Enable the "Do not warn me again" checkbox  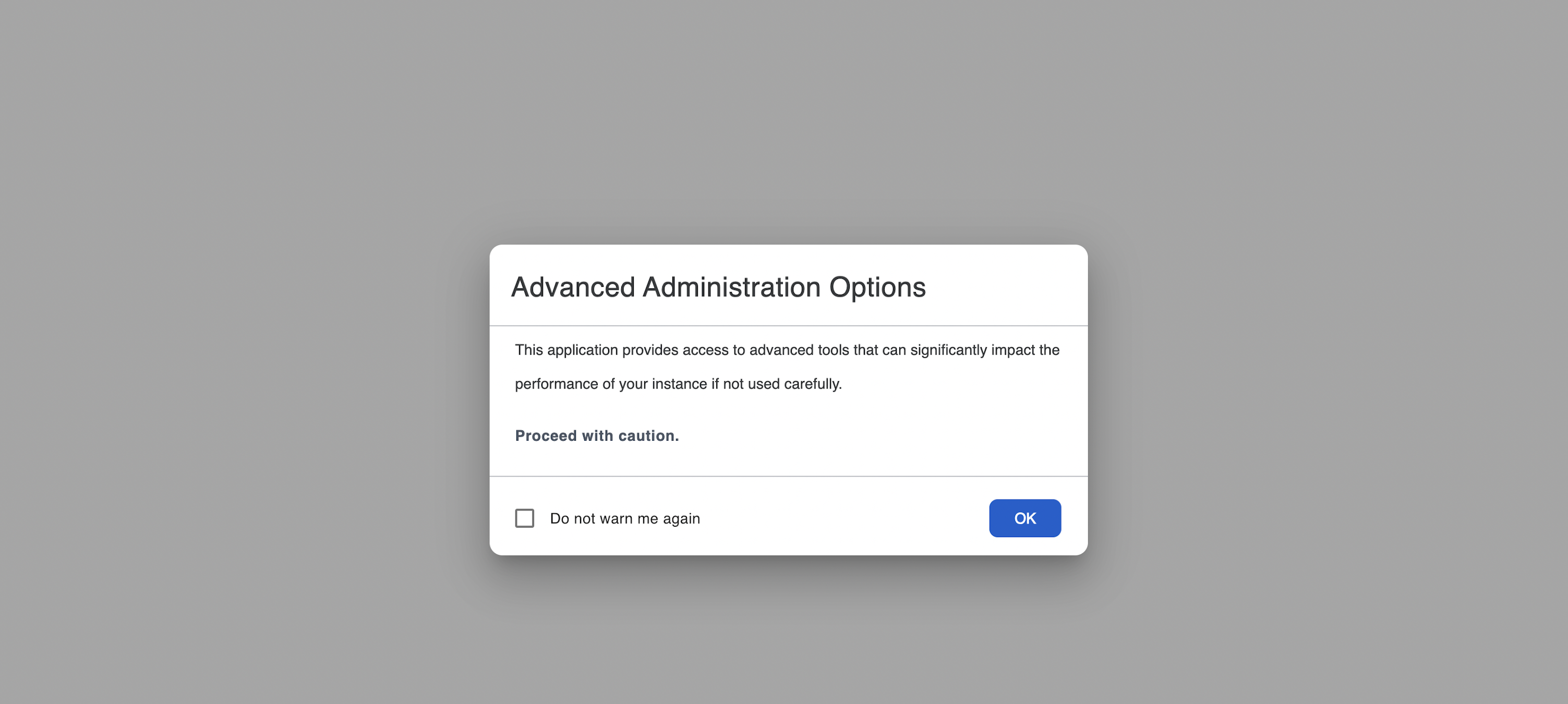pyautogui.click(x=524, y=518)
